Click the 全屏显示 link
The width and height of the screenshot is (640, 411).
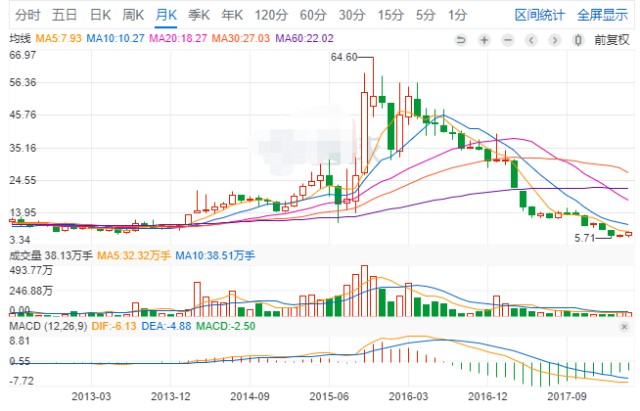[x=602, y=16]
